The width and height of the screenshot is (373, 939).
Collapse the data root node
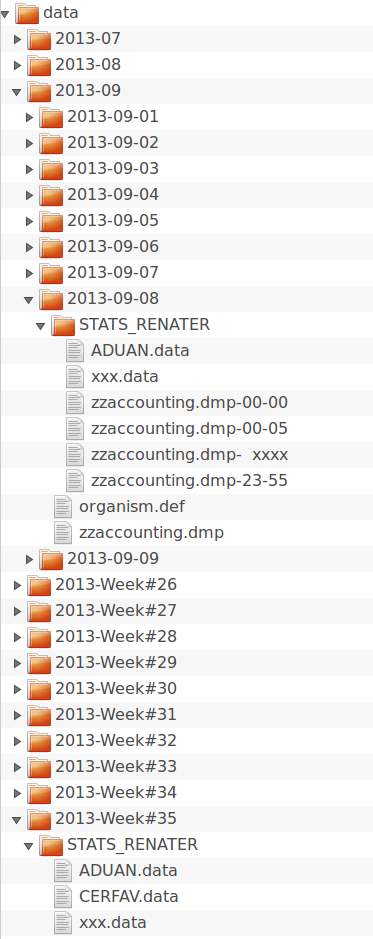[5, 14]
